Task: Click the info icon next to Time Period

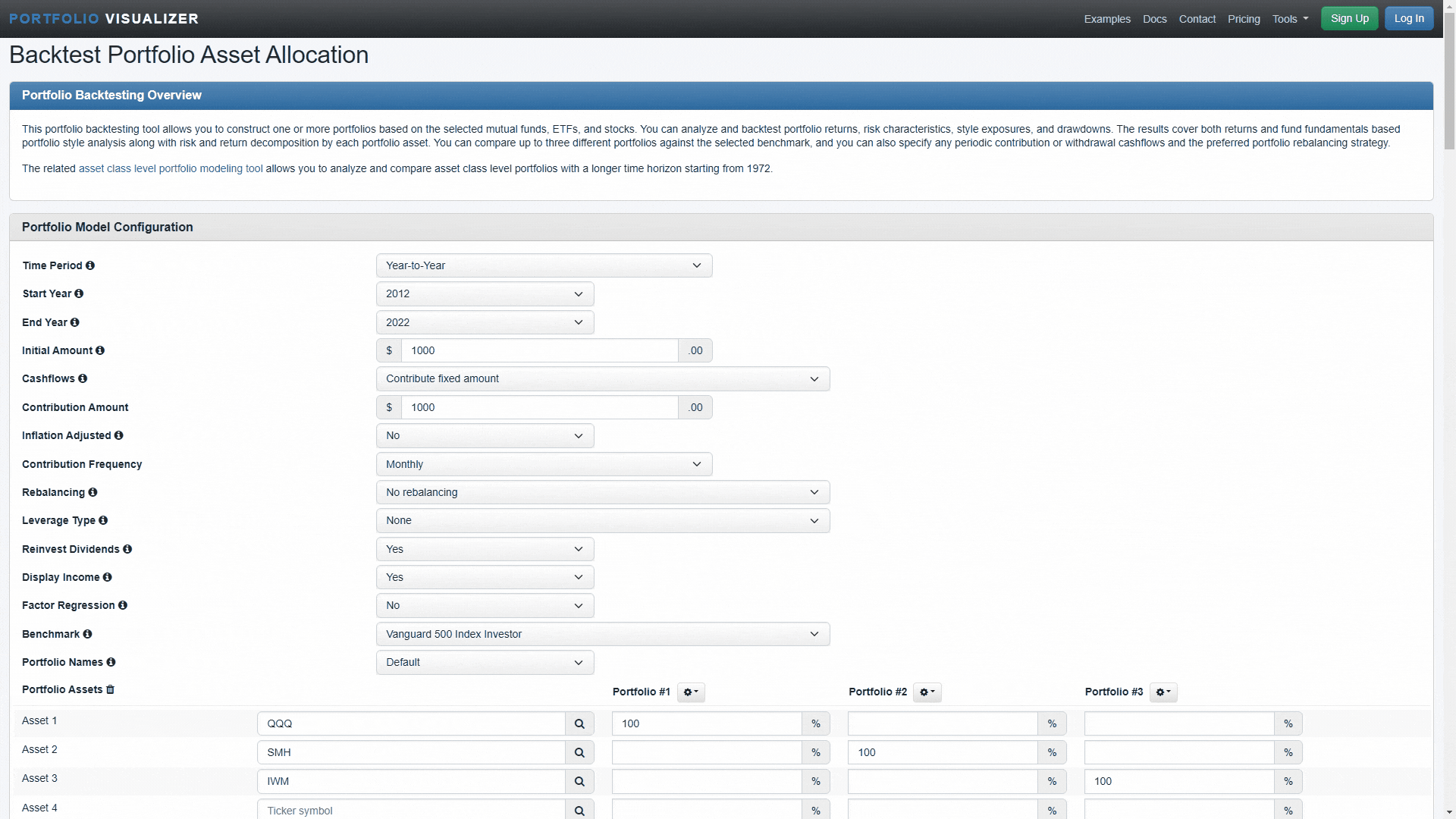Action: tap(90, 265)
